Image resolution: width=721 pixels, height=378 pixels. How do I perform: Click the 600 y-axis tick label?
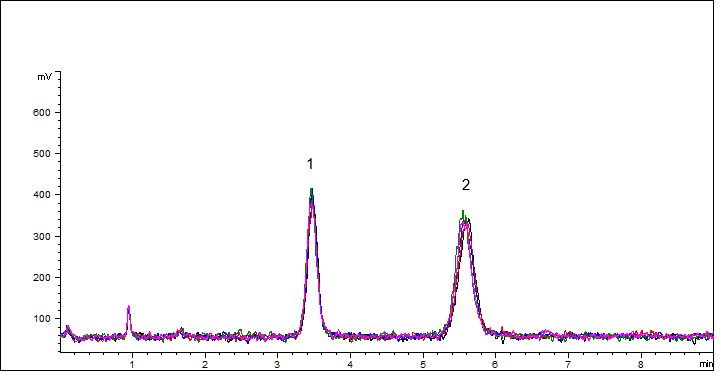click(41, 113)
